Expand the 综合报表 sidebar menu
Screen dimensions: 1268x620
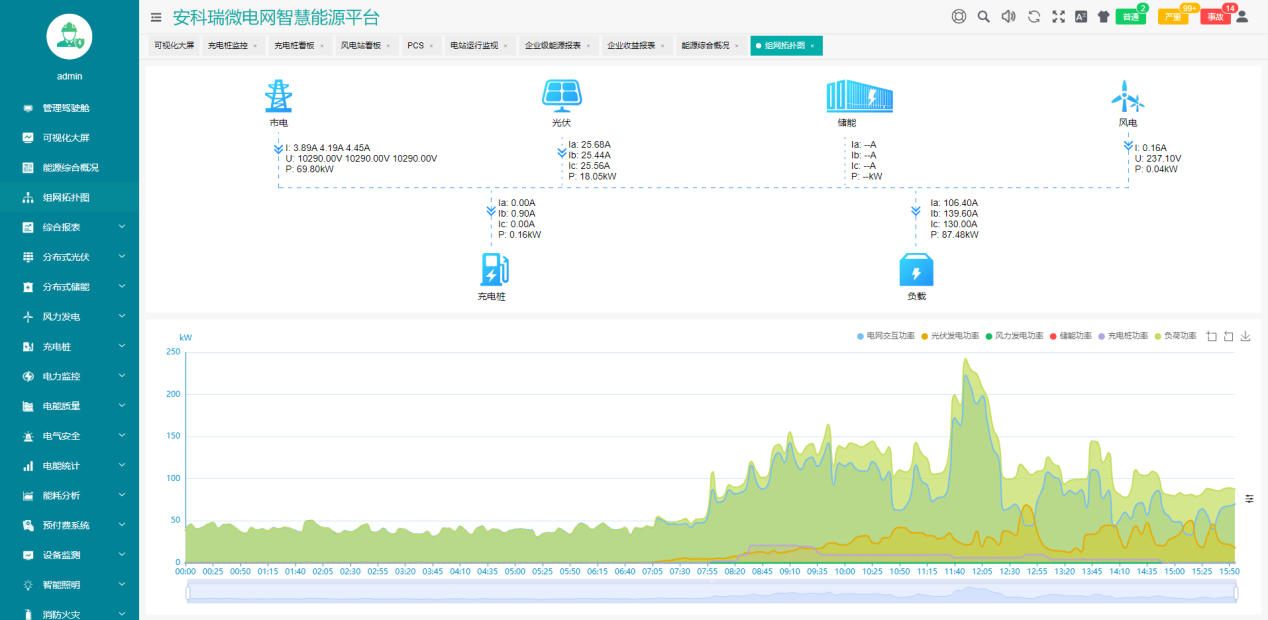(69, 227)
